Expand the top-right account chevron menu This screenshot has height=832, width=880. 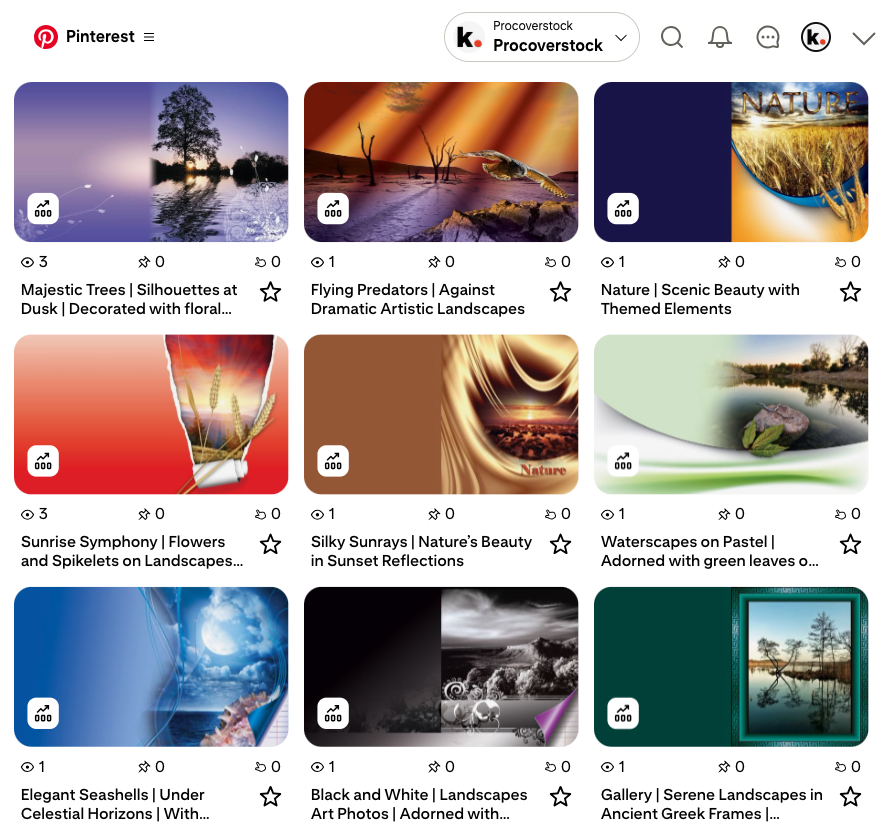863,38
